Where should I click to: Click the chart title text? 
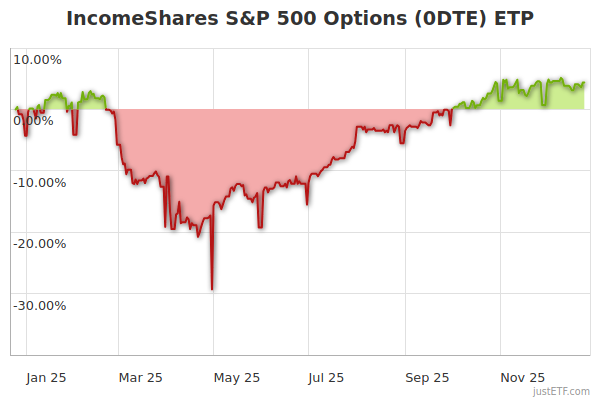coord(299,19)
